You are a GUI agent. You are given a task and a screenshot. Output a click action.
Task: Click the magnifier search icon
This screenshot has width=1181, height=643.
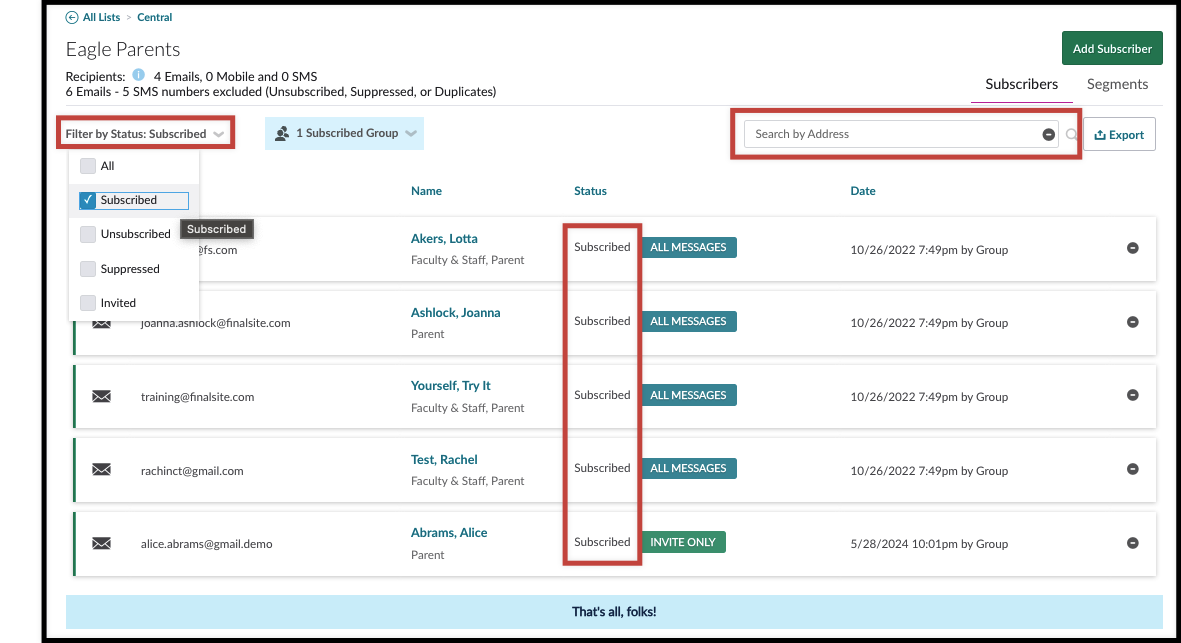click(1071, 135)
